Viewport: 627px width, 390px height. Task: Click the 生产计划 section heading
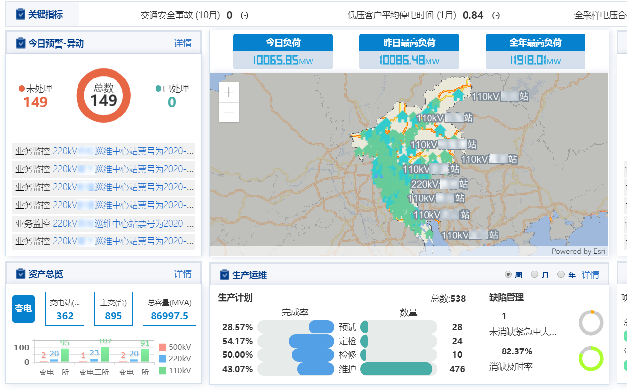coord(235,298)
